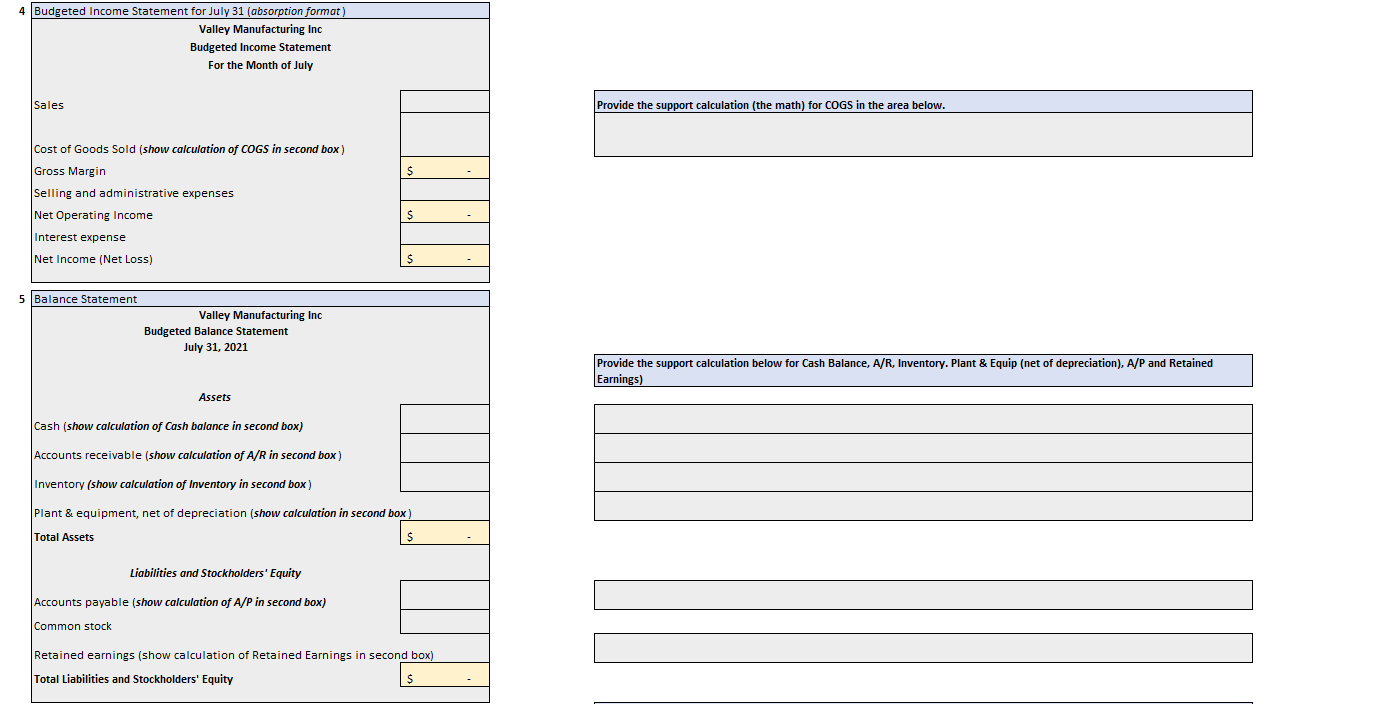Select the Inventory amount cell
This screenshot has height=704, width=1377.
coord(444,477)
